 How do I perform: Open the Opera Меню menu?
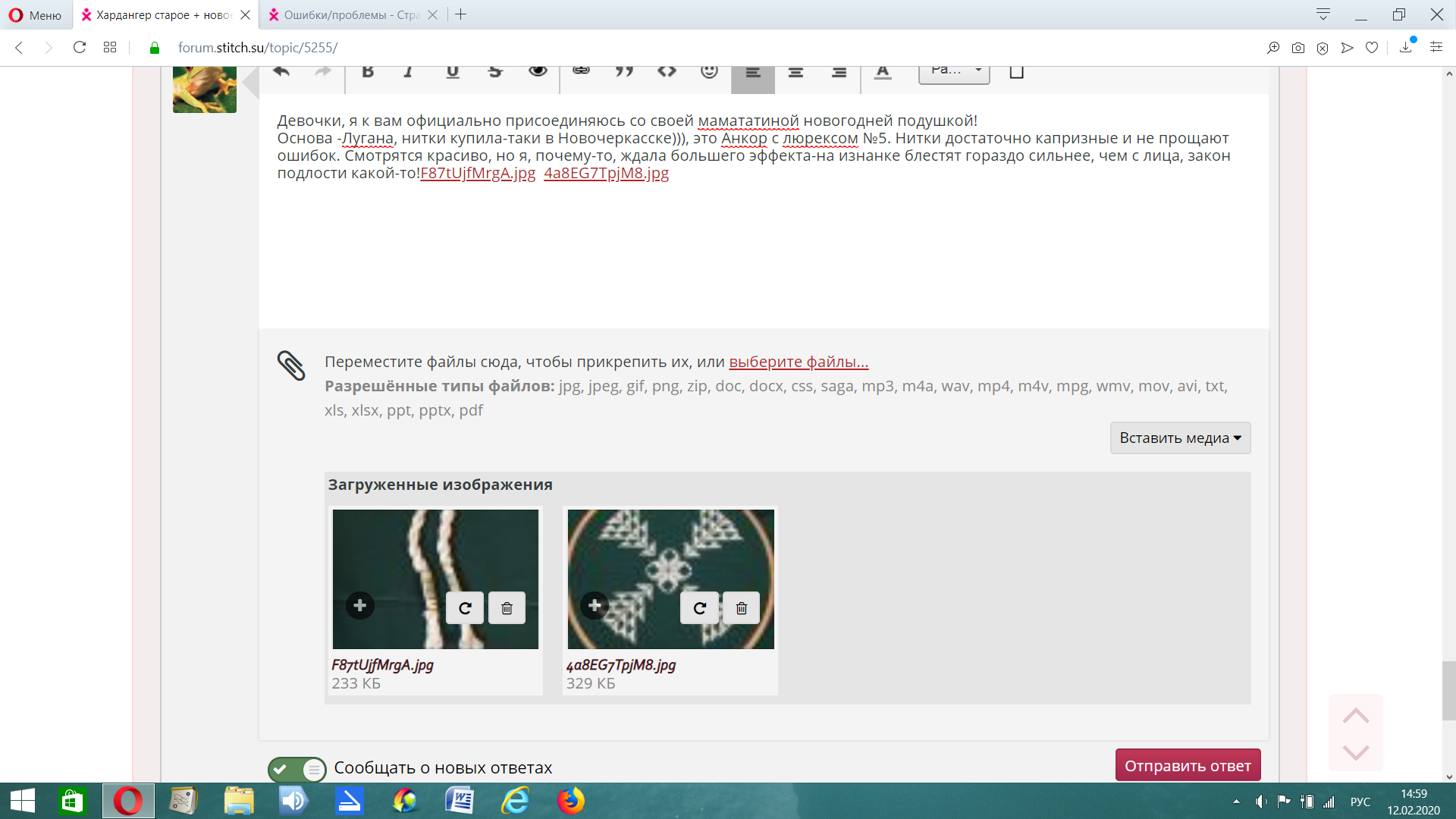36,15
